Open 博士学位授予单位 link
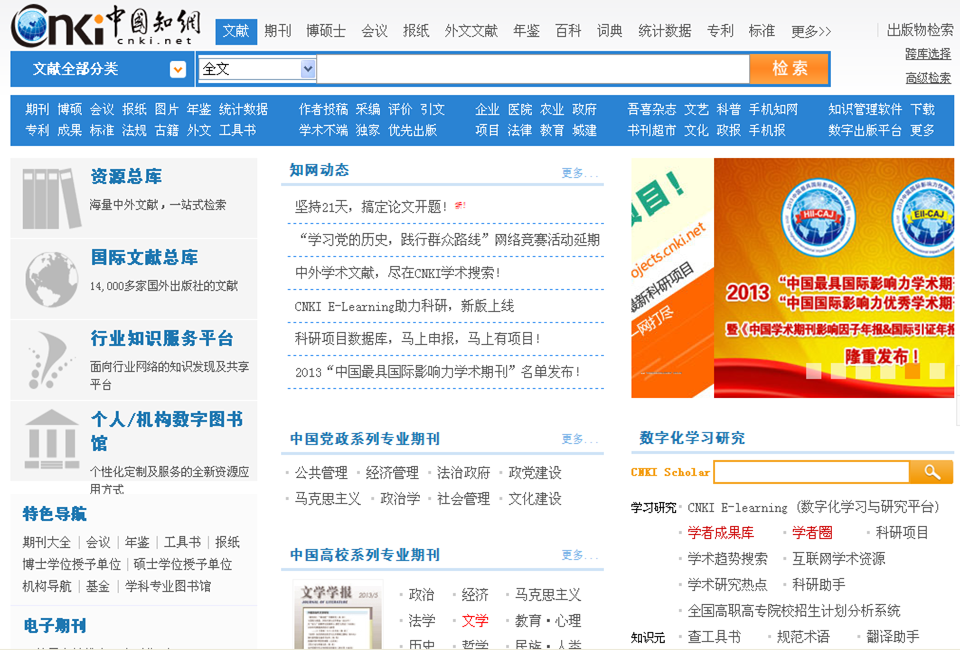This screenshot has width=960, height=650. point(72,564)
